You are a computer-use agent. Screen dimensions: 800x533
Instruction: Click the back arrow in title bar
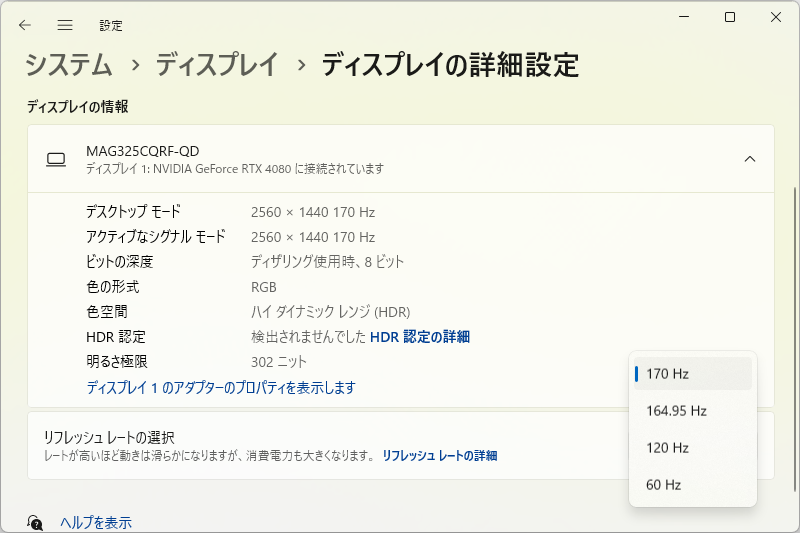click(25, 25)
